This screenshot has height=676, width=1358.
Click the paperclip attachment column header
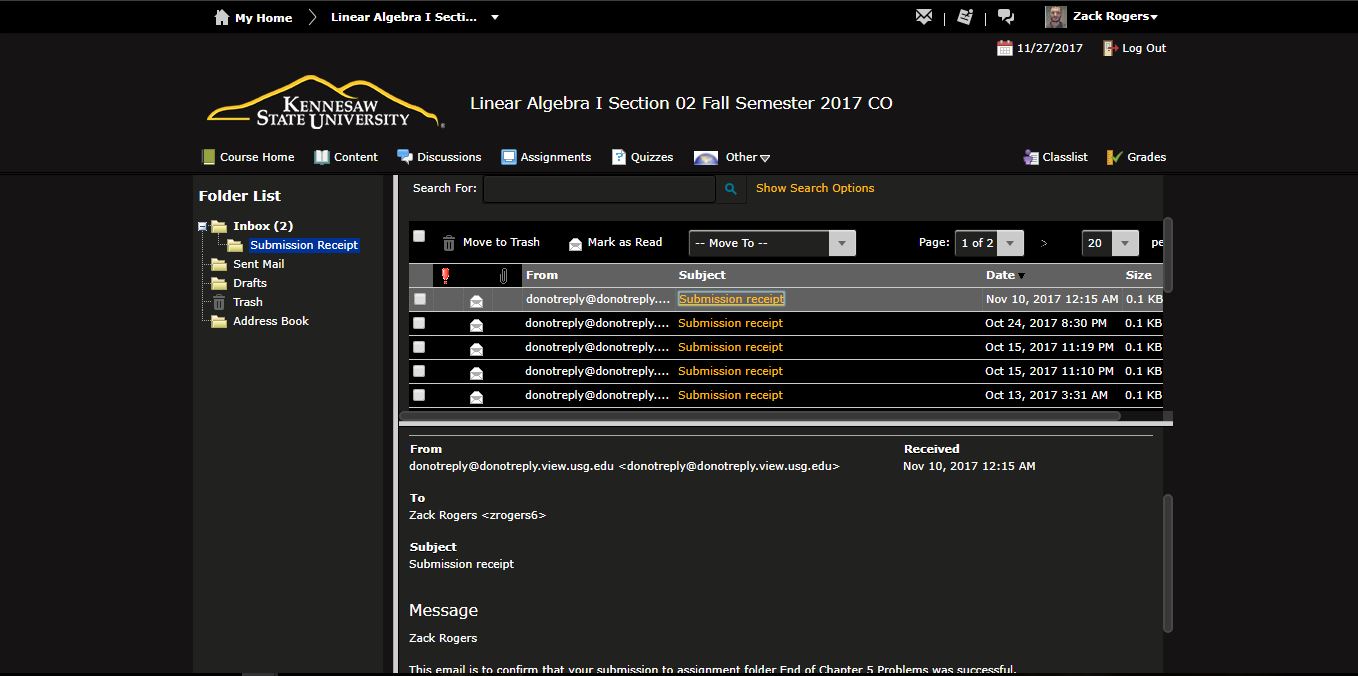[503, 275]
